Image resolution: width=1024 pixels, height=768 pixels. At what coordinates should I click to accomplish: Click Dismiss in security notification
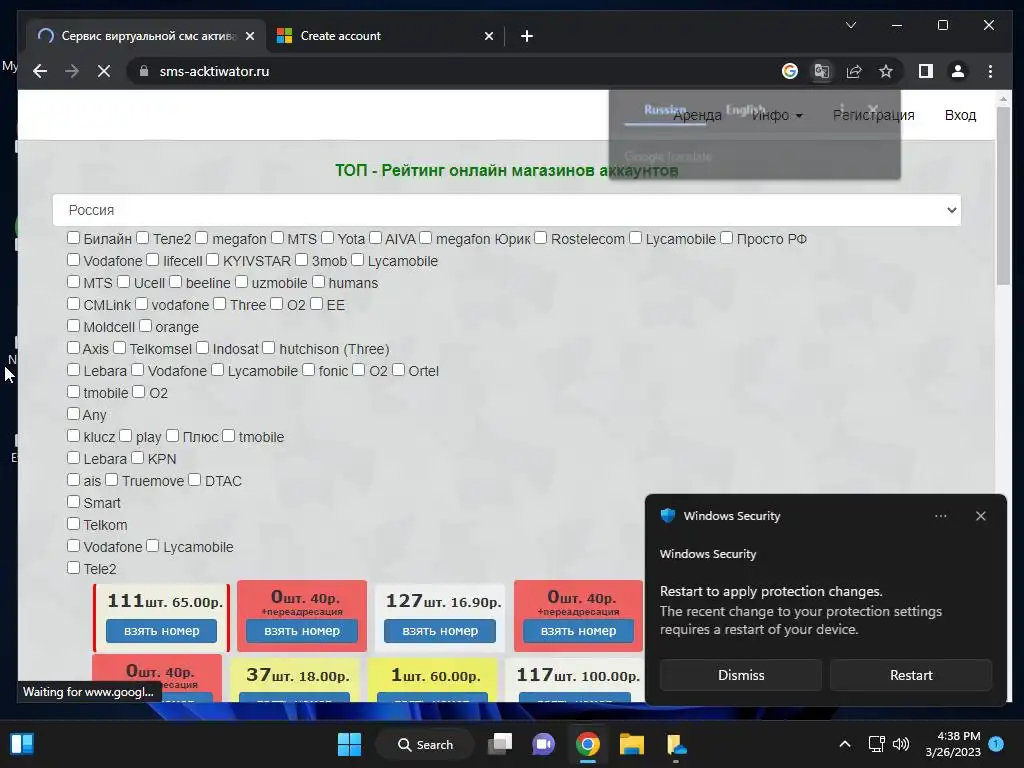741,675
